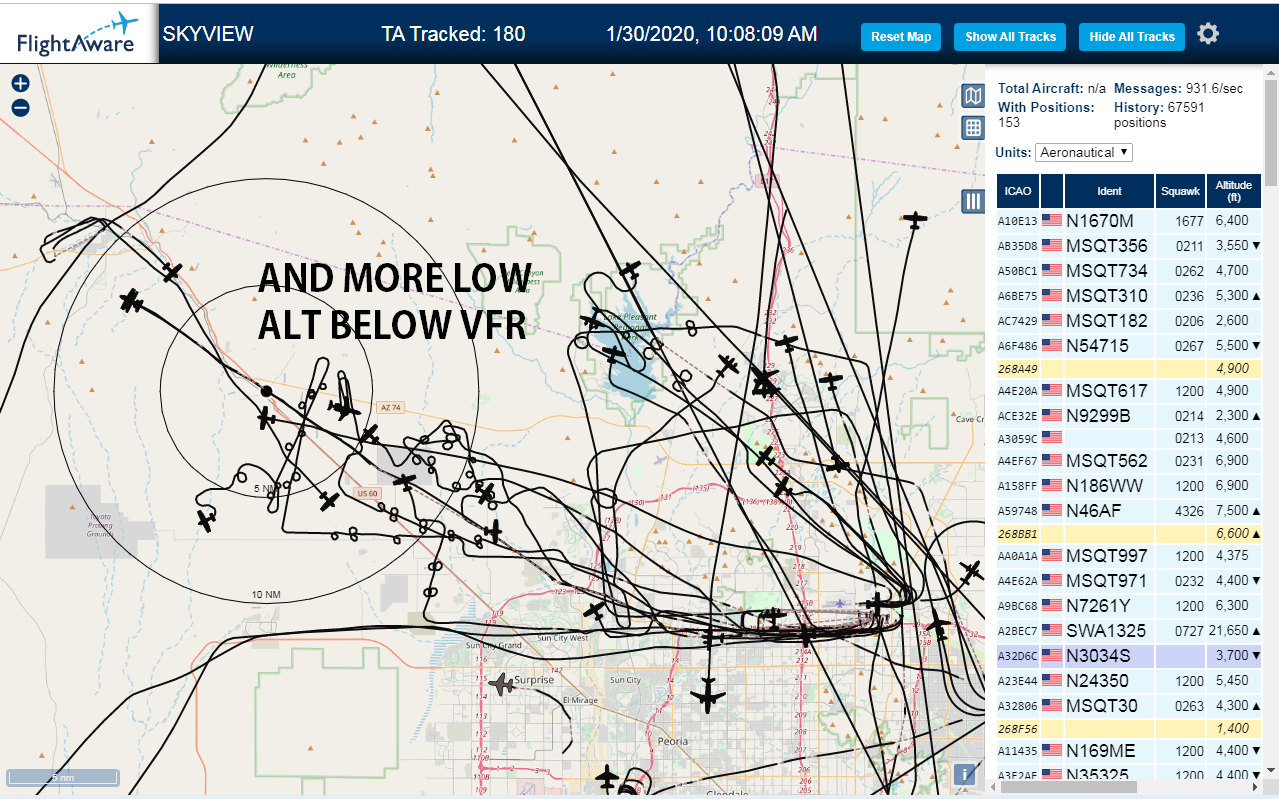
Task: Click the FlightAware logo
Action: 78,35
